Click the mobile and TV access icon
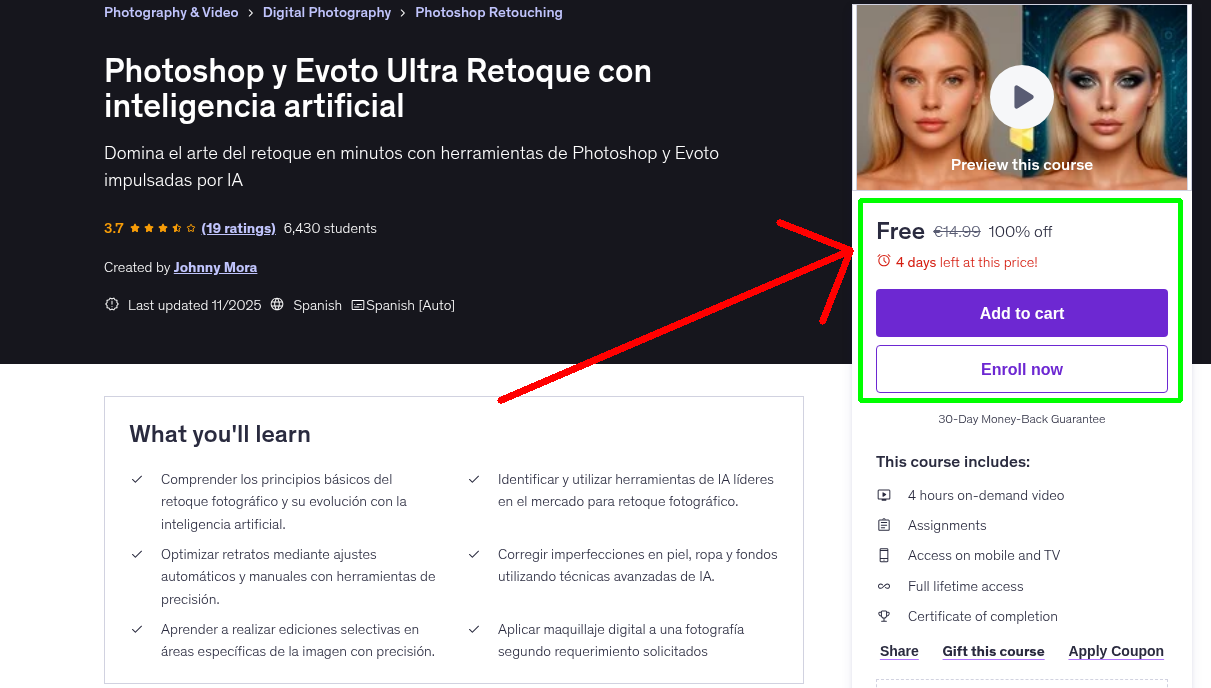This screenshot has width=1211, height=688. [884, 555]
